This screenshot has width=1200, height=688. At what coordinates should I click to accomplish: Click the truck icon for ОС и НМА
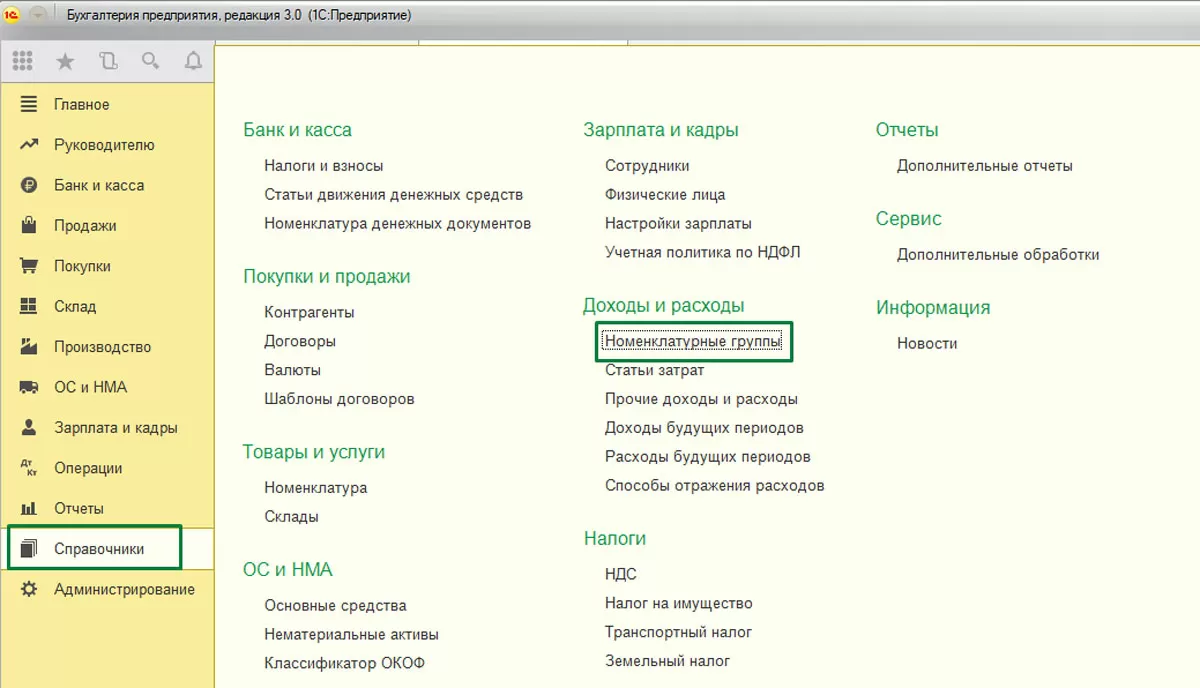tap(29, 387)
